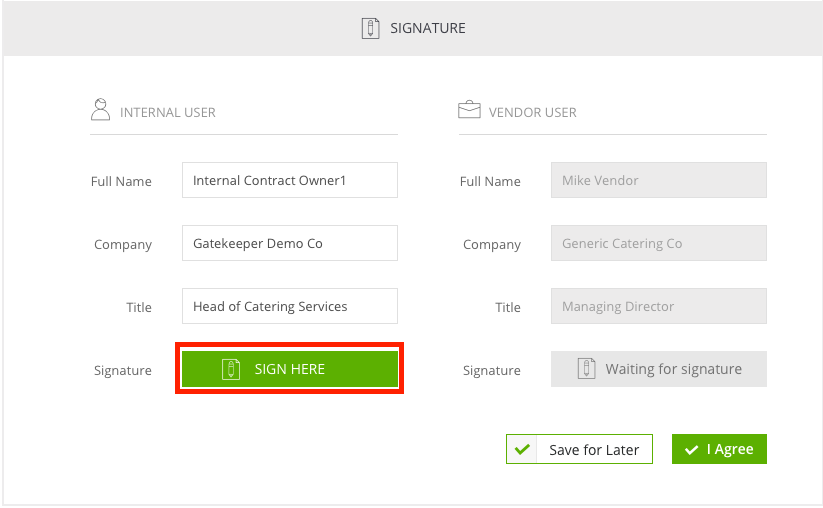The image size is (823, 508).
Task: Click the green SIGN HERE button
Action: tap(290, 369)
